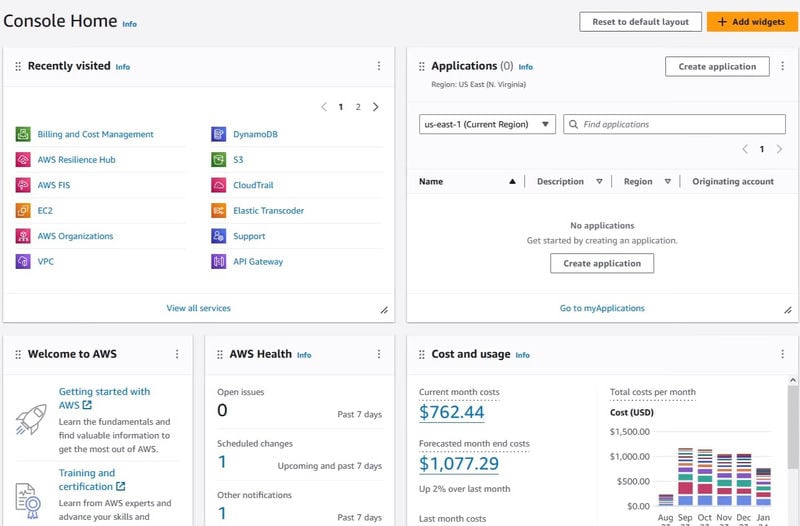This screenshot has width=800, height=526.
Task: Click the API Gateway service icon
Action: [x=219, y=261]
